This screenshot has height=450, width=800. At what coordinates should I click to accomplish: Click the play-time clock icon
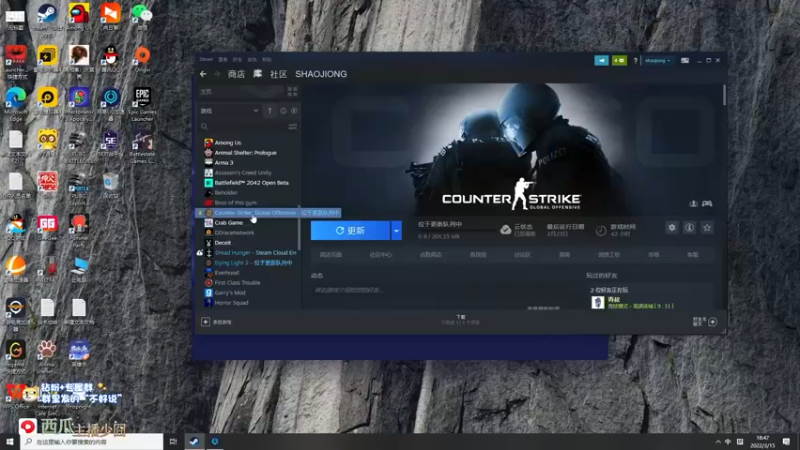(x=601, y=231)
